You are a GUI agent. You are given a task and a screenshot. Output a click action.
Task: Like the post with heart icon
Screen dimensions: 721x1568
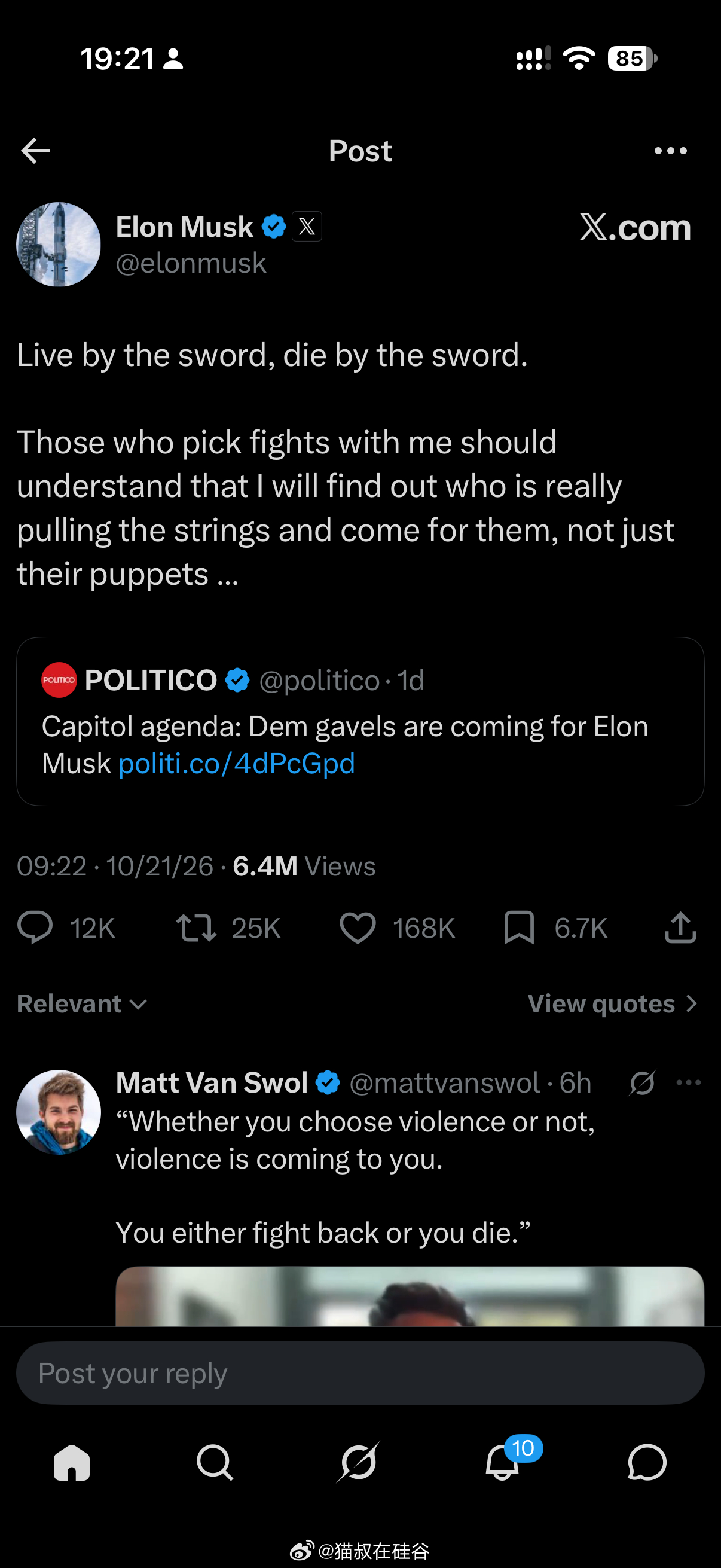(x=358, y=928)
